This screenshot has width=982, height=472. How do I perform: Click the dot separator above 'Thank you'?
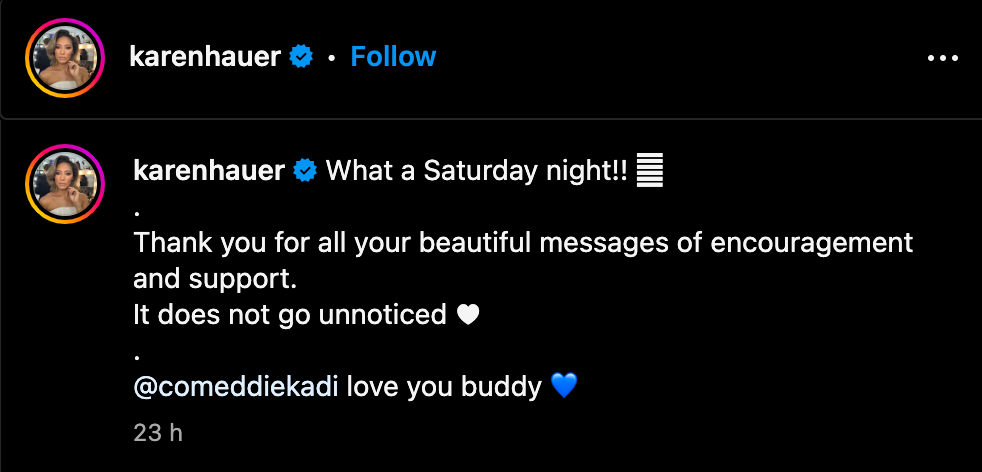(x=137, y=211)
